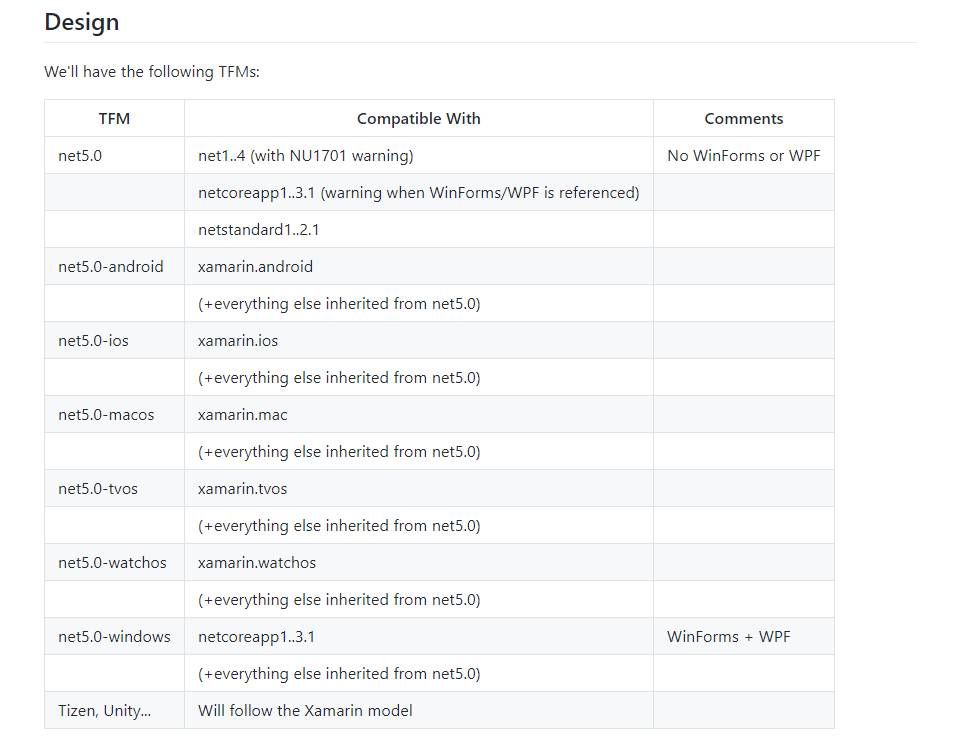Click the net5.0-macos cell

114,415
